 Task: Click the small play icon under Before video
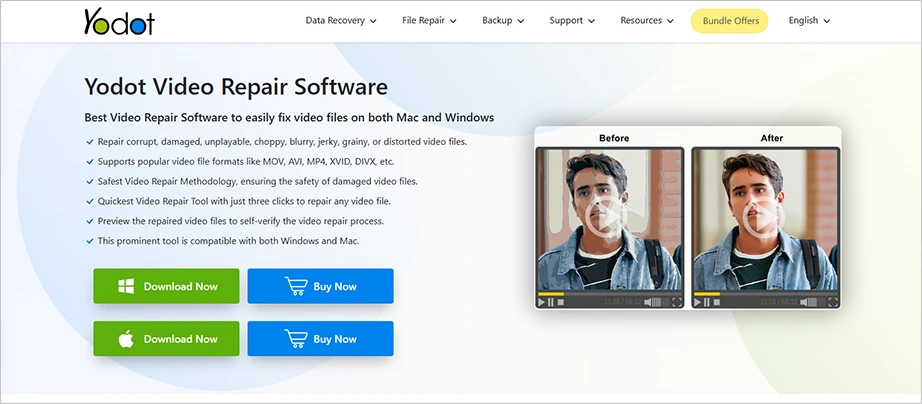coord(542,302)
